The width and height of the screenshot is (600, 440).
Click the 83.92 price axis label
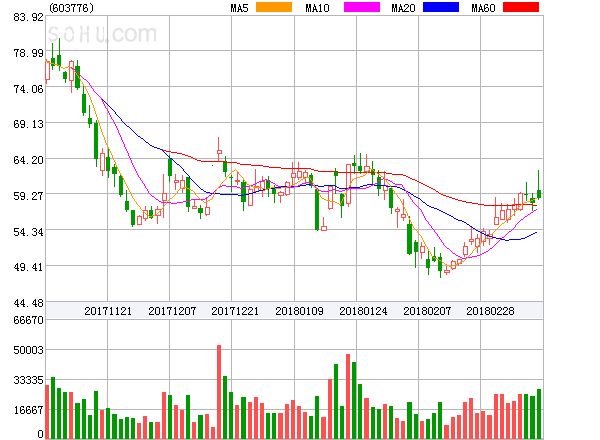tap(28, 17)
